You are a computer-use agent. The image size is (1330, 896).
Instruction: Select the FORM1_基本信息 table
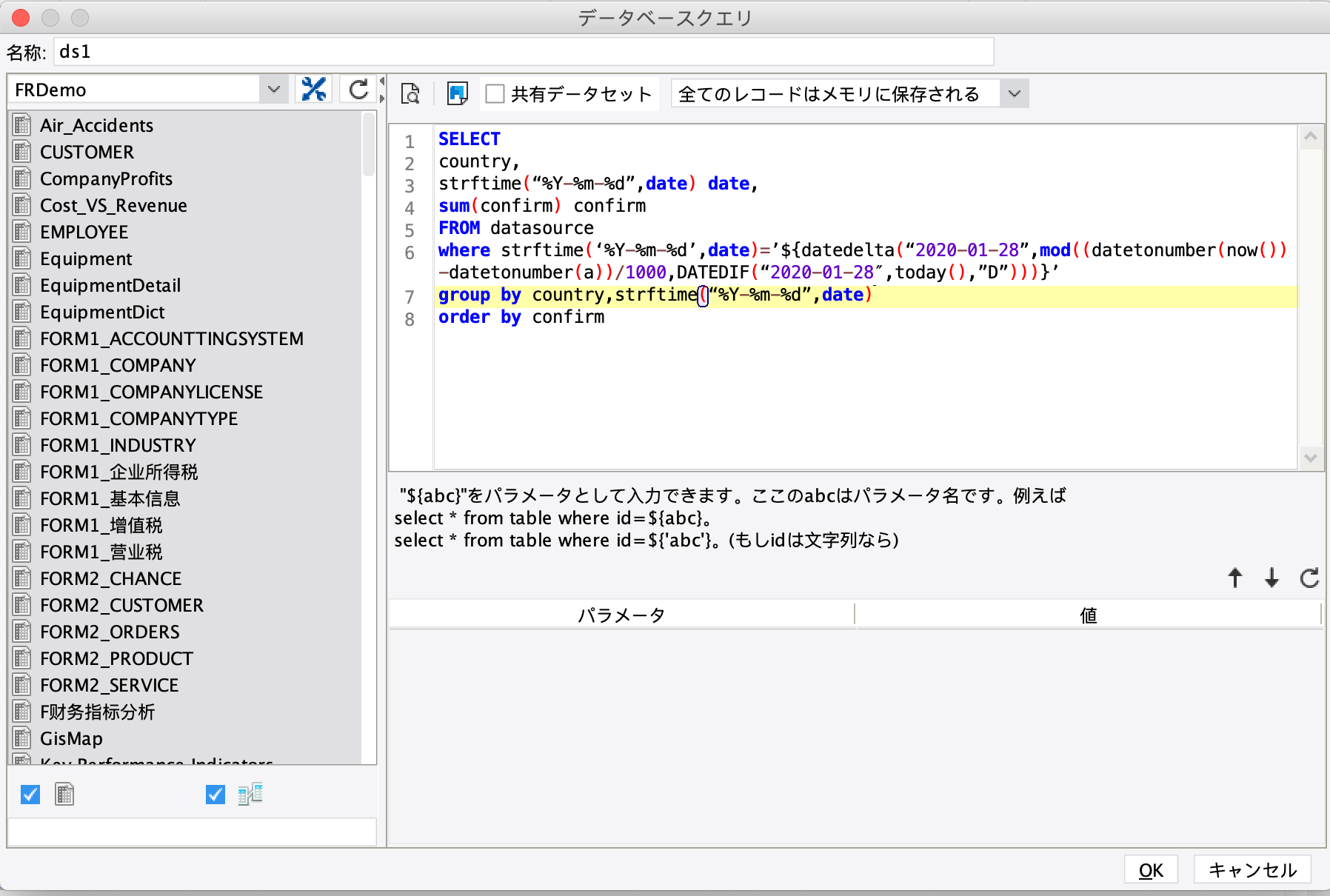(x=110, y=498)
